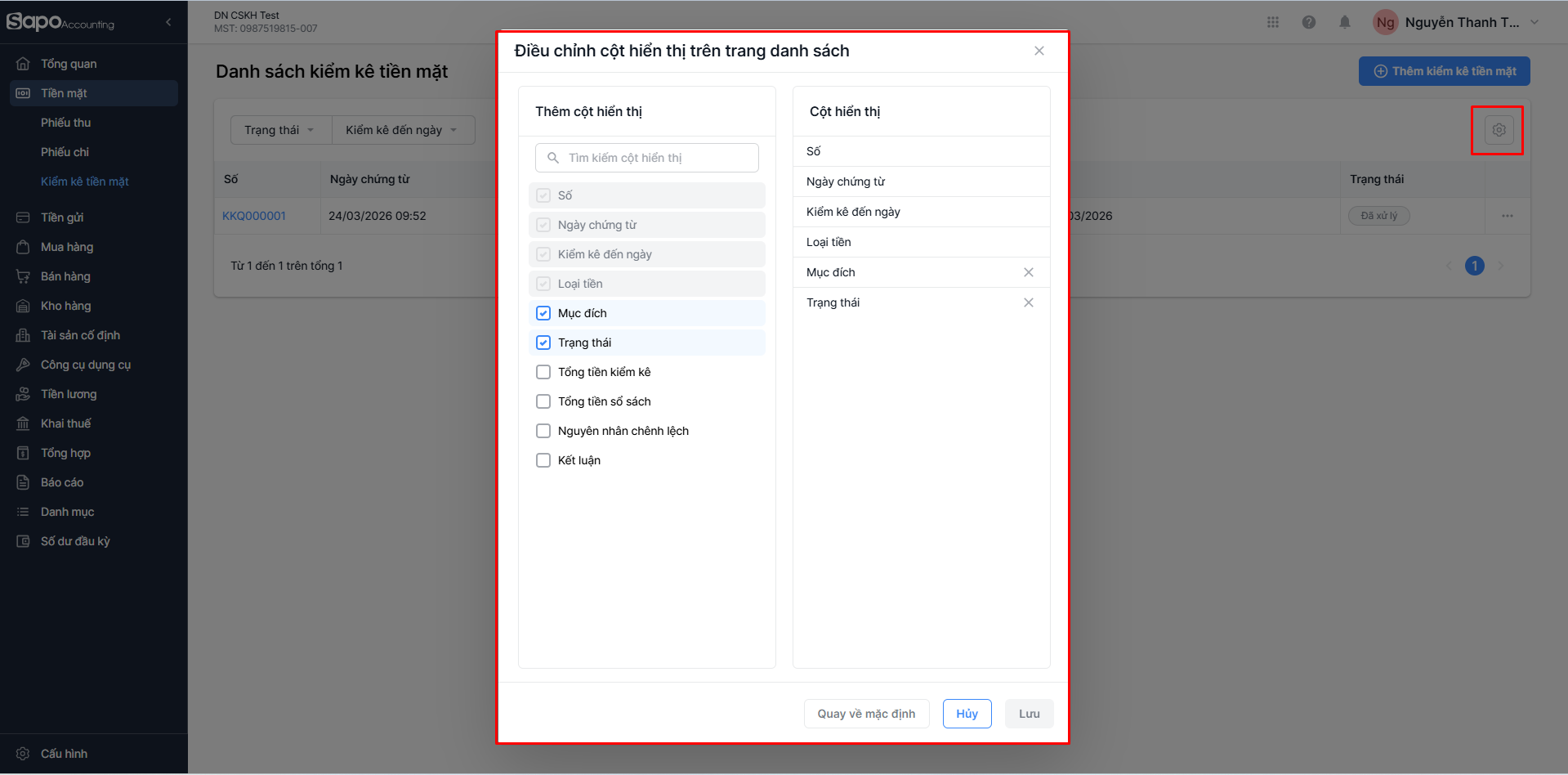Click the Tiền lương icon
The image size is (1568, 775).
click(x=23, y=394)
